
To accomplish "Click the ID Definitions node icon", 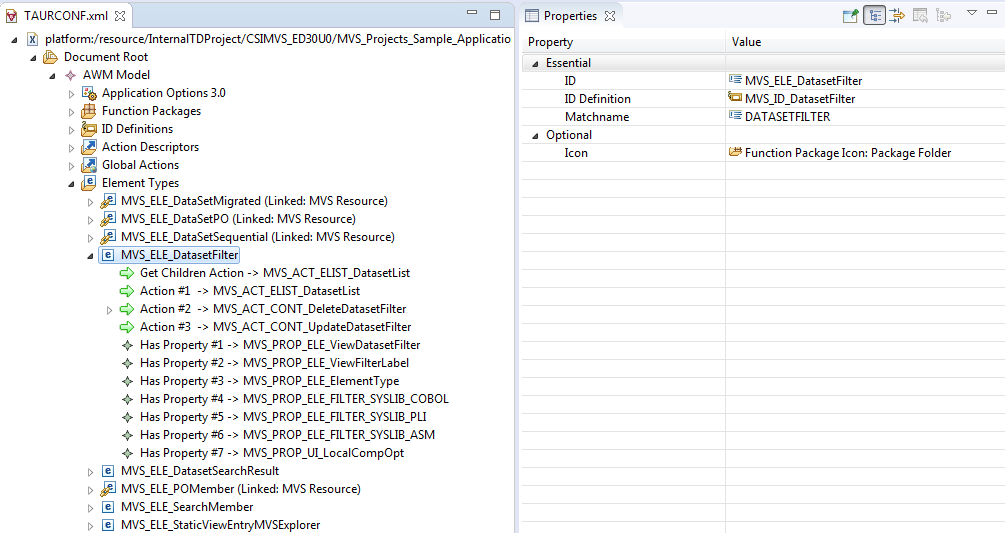I will (x=89, y=129).
